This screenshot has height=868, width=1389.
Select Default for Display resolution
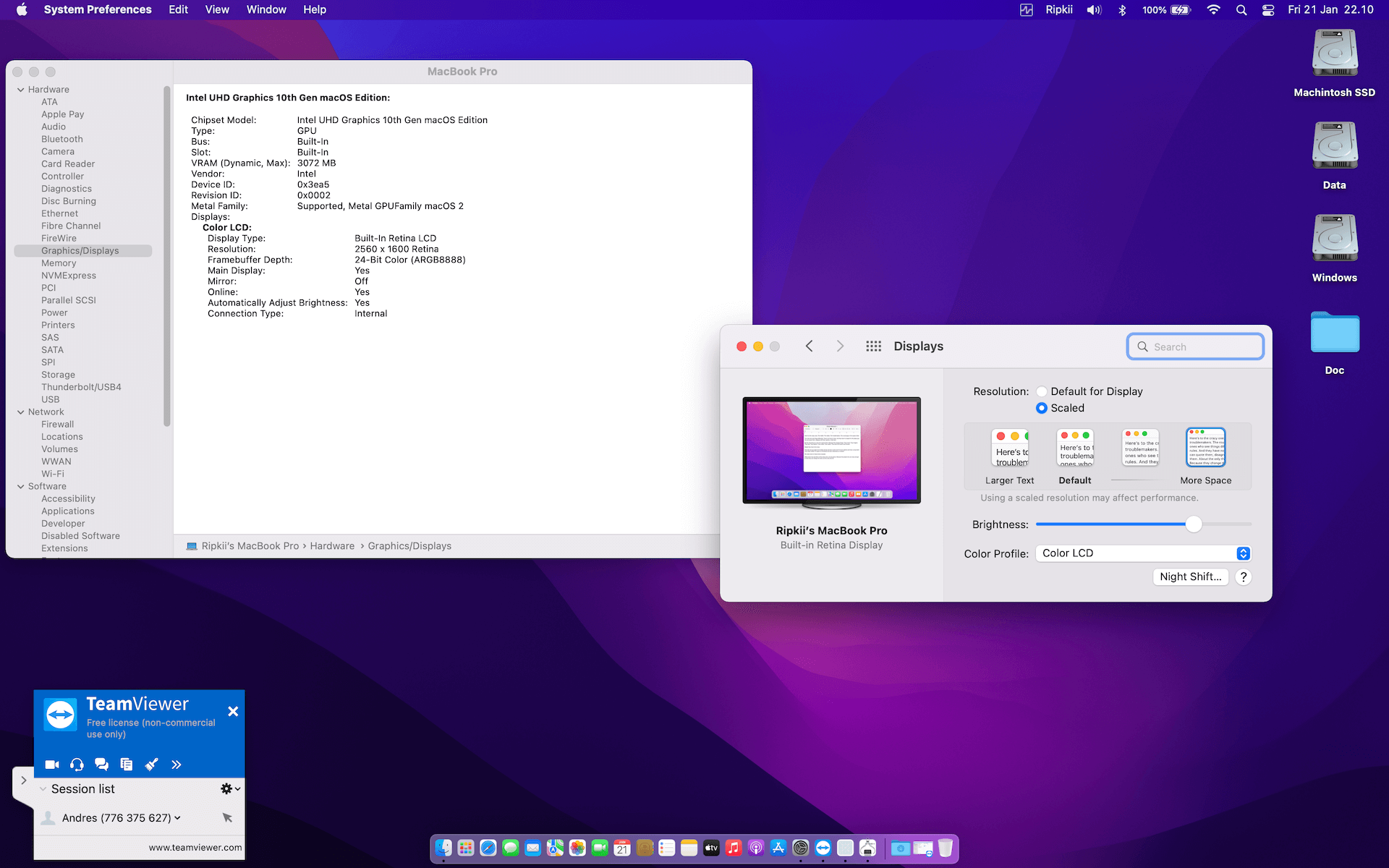[1042, 391]
